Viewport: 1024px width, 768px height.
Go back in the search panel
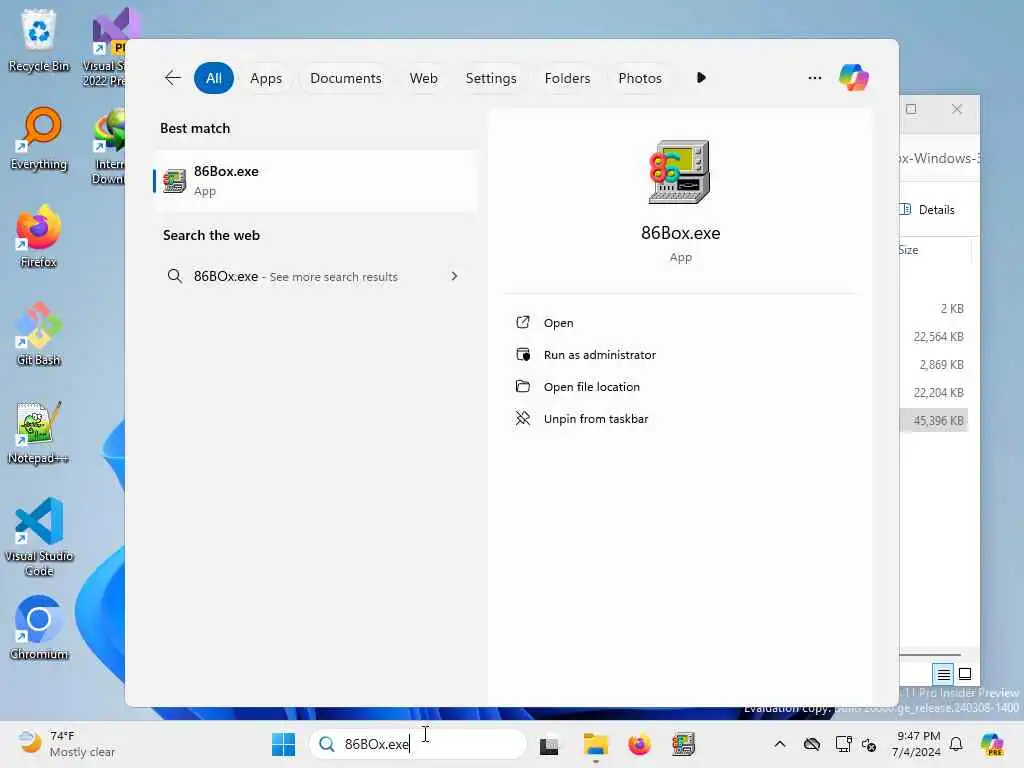(x=172, y=78)
